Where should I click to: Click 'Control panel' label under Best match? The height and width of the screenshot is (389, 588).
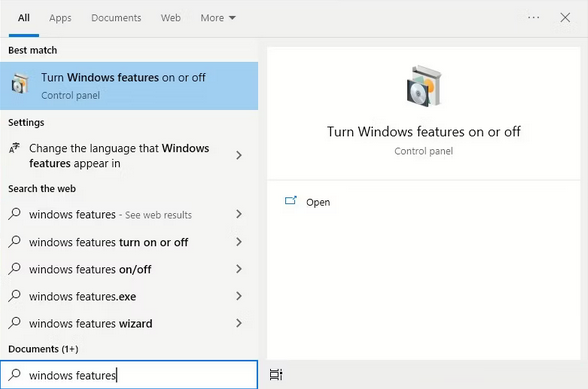70,95
